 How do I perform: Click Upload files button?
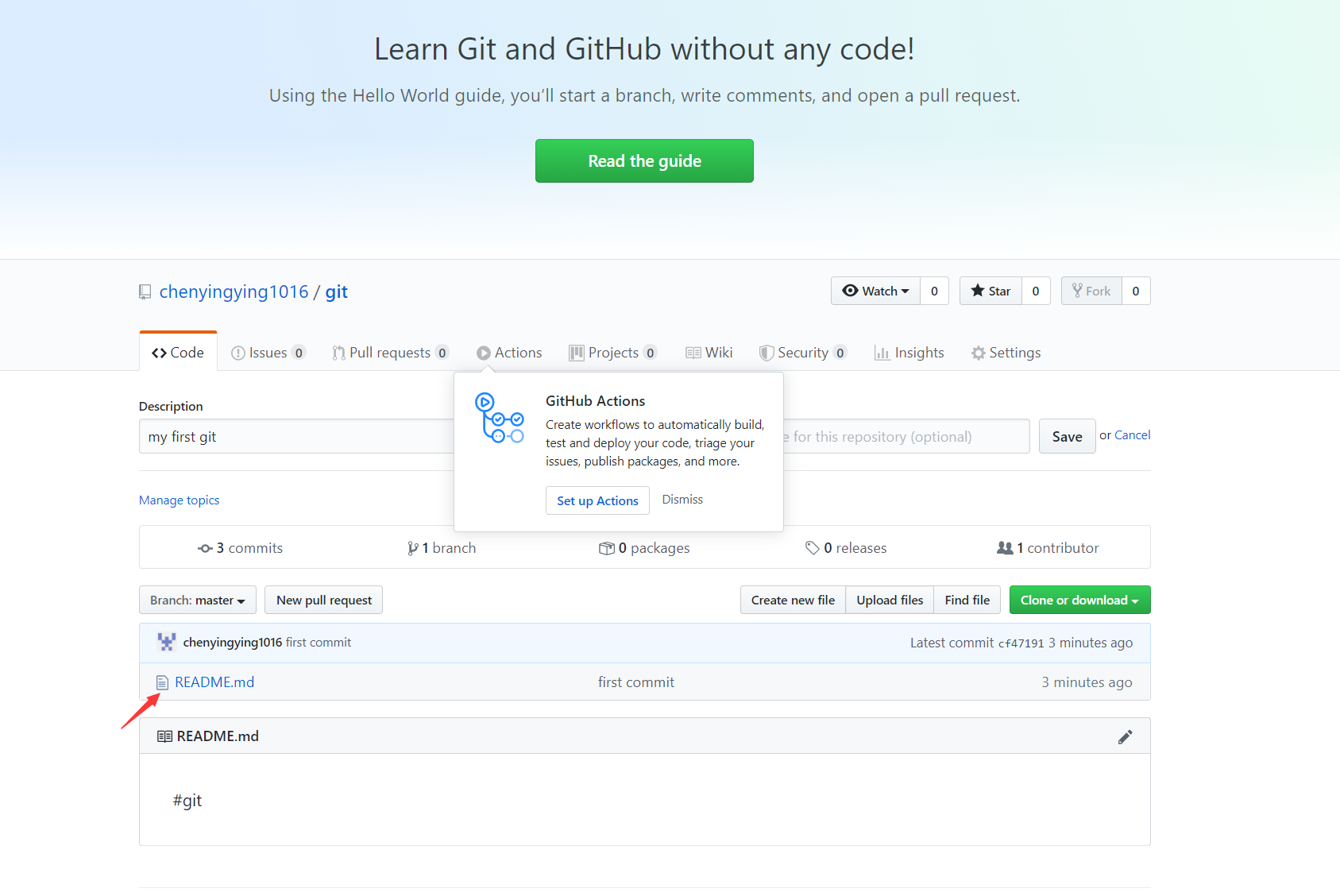point(890,601)
